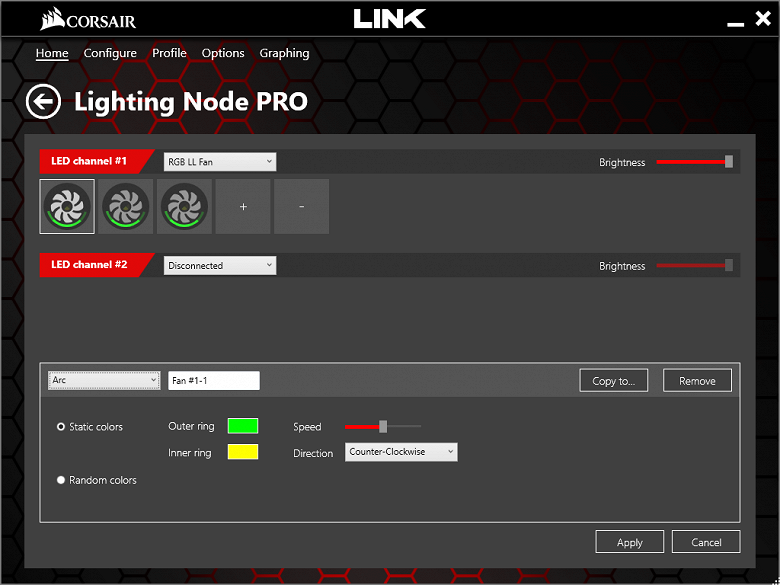780x585 pixels.
Task: Click the LED channel #1 Brightness slider
Action: coord(694,162)
